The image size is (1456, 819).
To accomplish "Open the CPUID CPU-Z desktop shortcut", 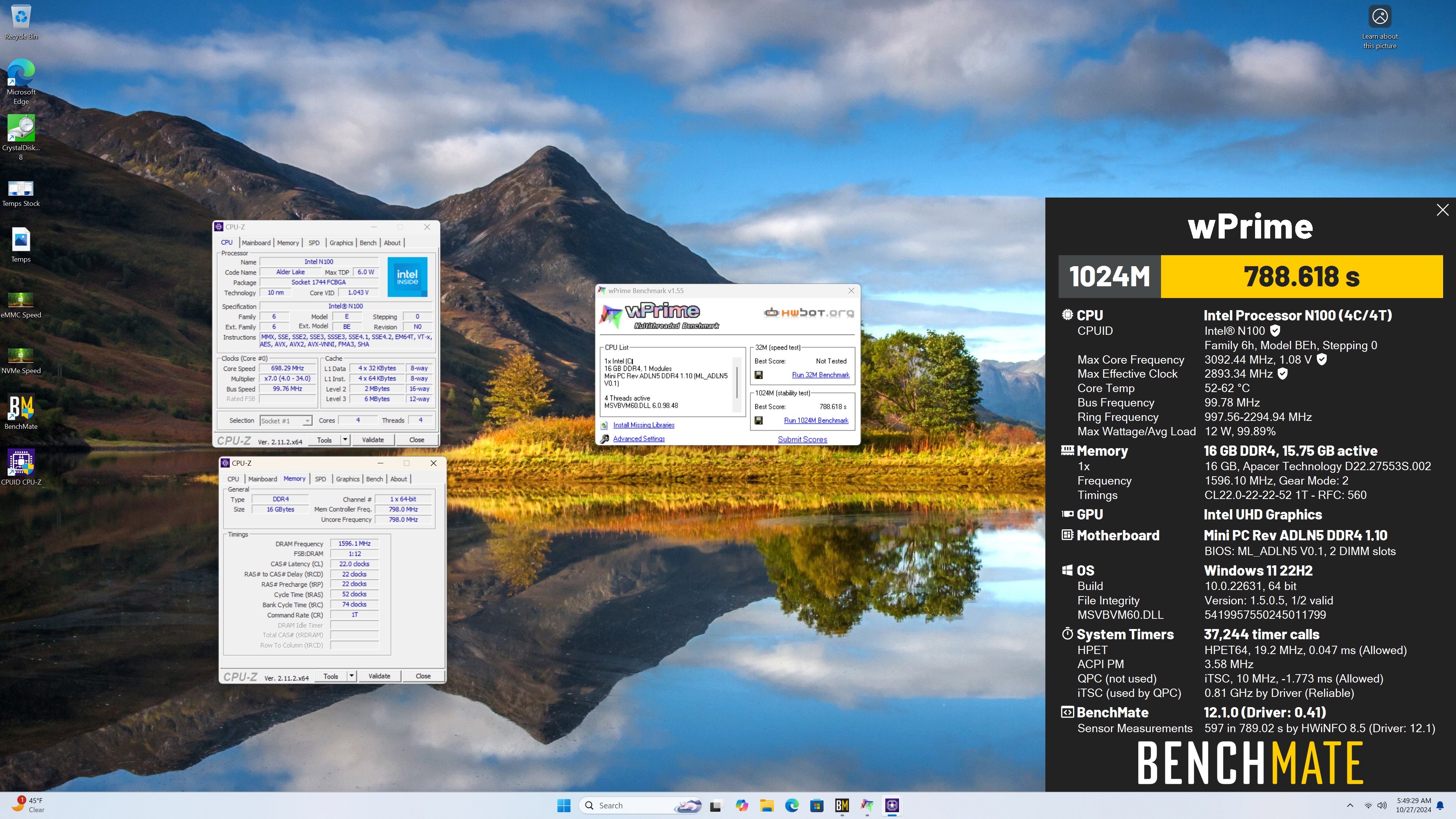I will 21,468.
